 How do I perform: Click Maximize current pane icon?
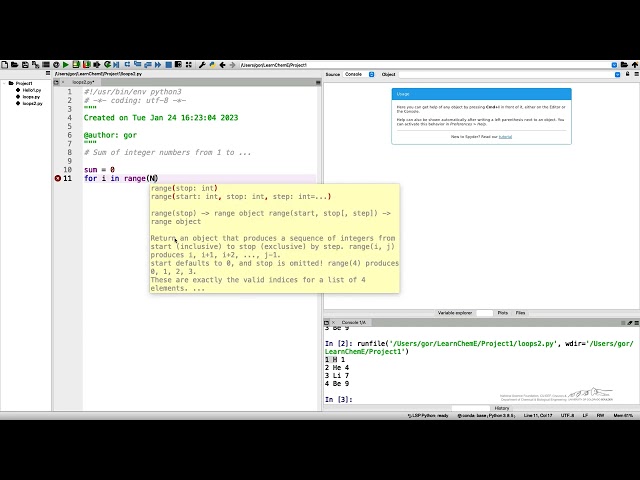click(x=178, y=64)
